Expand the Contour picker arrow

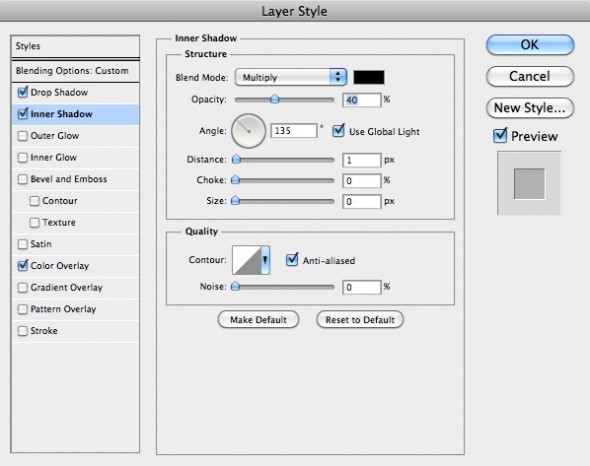pos(265,260)
